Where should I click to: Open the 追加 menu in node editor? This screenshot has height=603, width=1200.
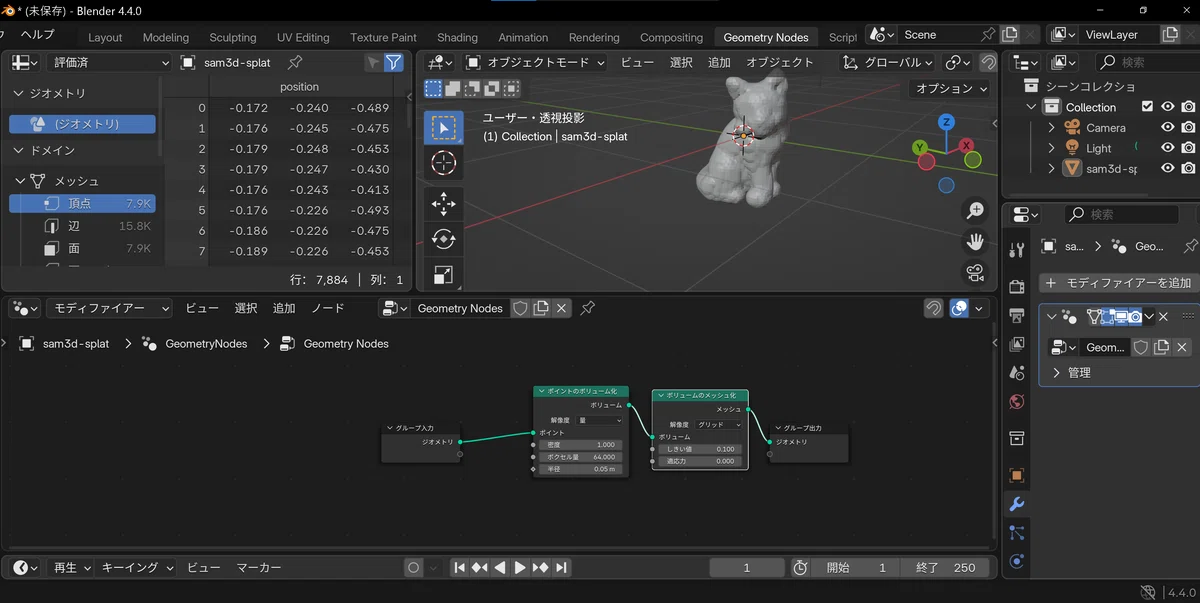(x=284, y=308)
